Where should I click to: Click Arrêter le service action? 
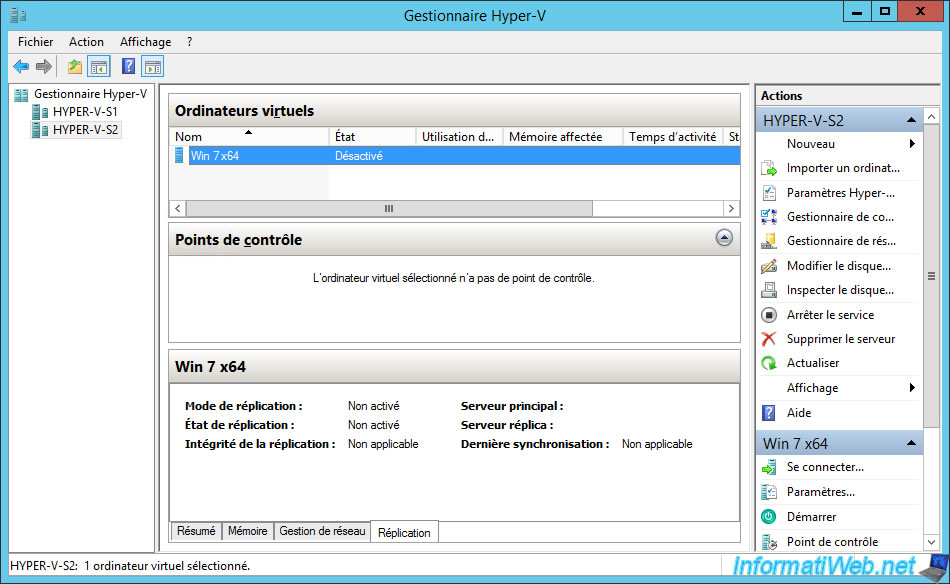tap(831, 315)
